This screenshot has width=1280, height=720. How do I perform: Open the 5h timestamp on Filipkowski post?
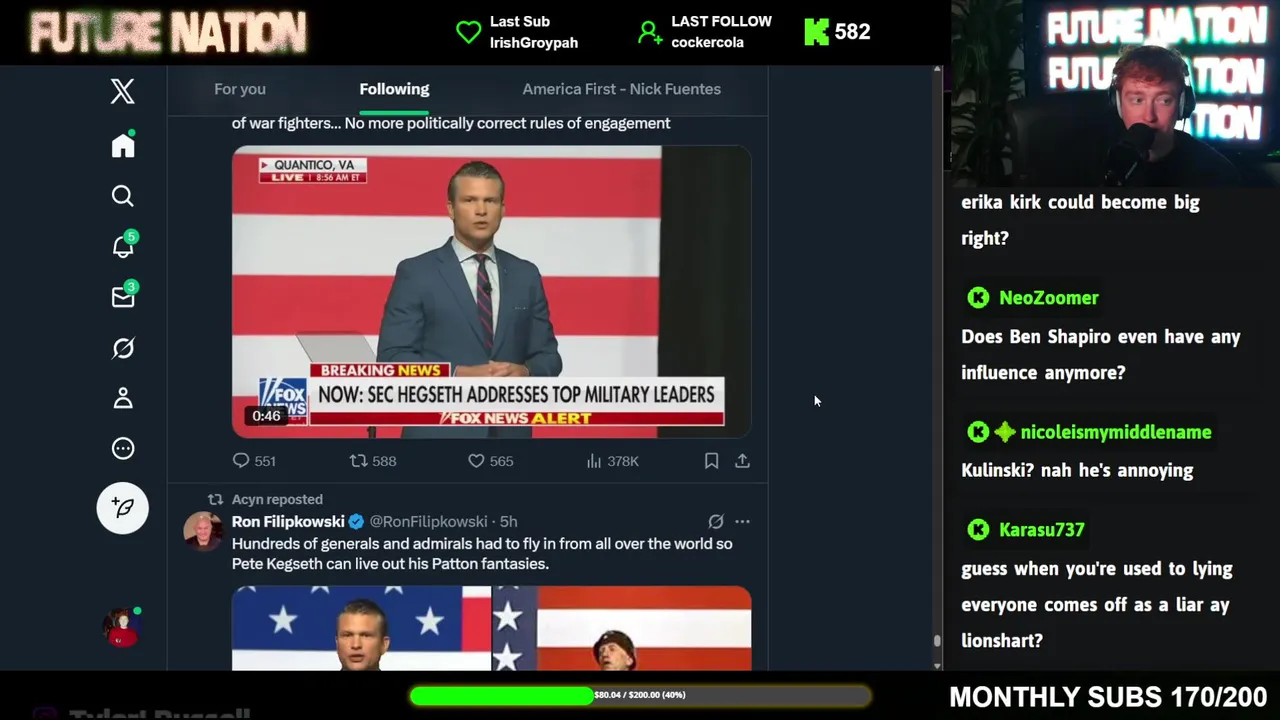coord(509,522)
